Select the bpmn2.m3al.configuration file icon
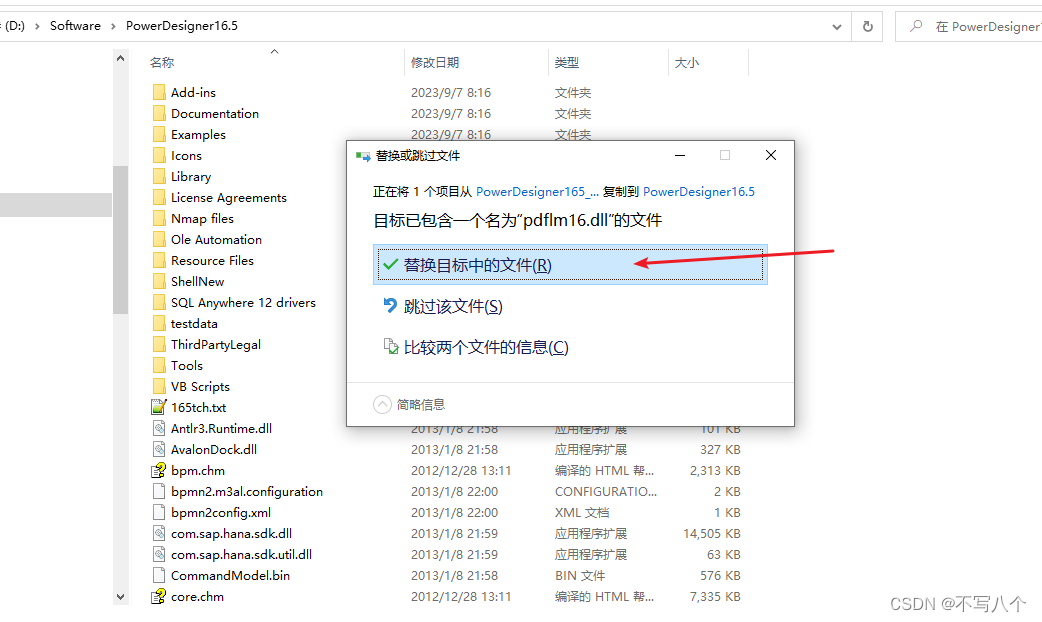This screenshot has height=622, width=1042. (x=159, y=492)
